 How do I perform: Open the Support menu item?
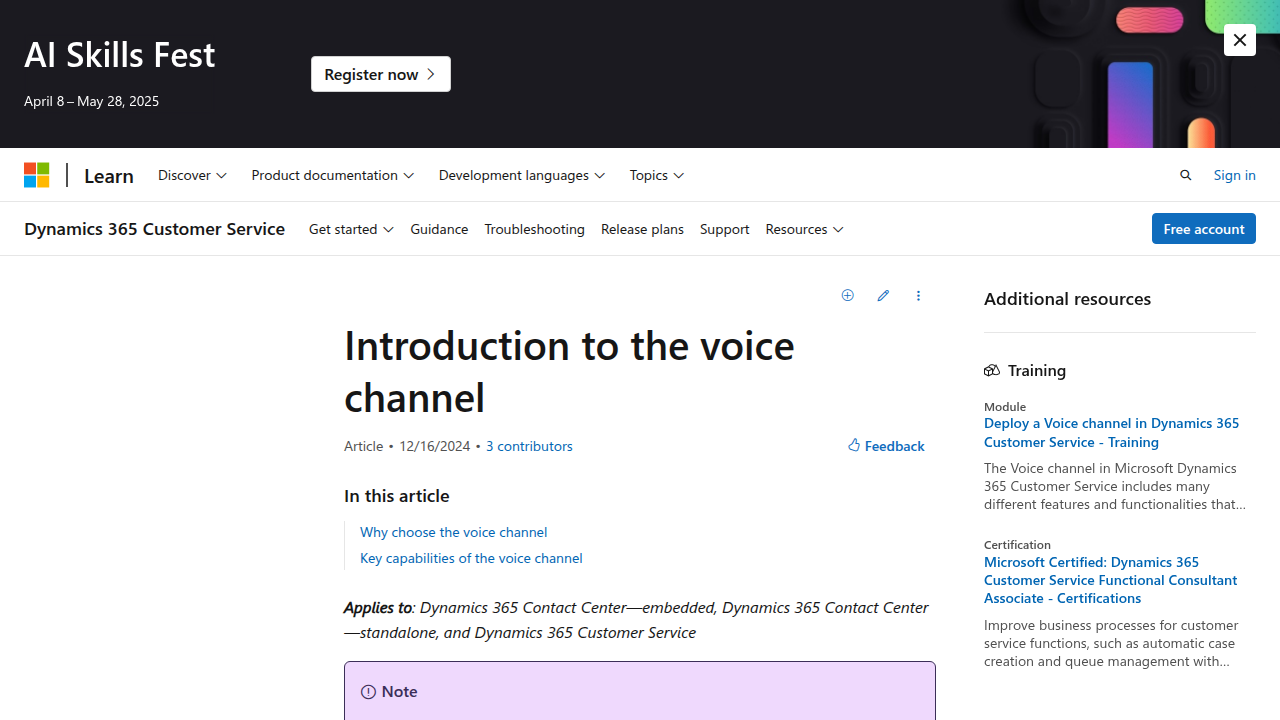(x=724, y=229)
